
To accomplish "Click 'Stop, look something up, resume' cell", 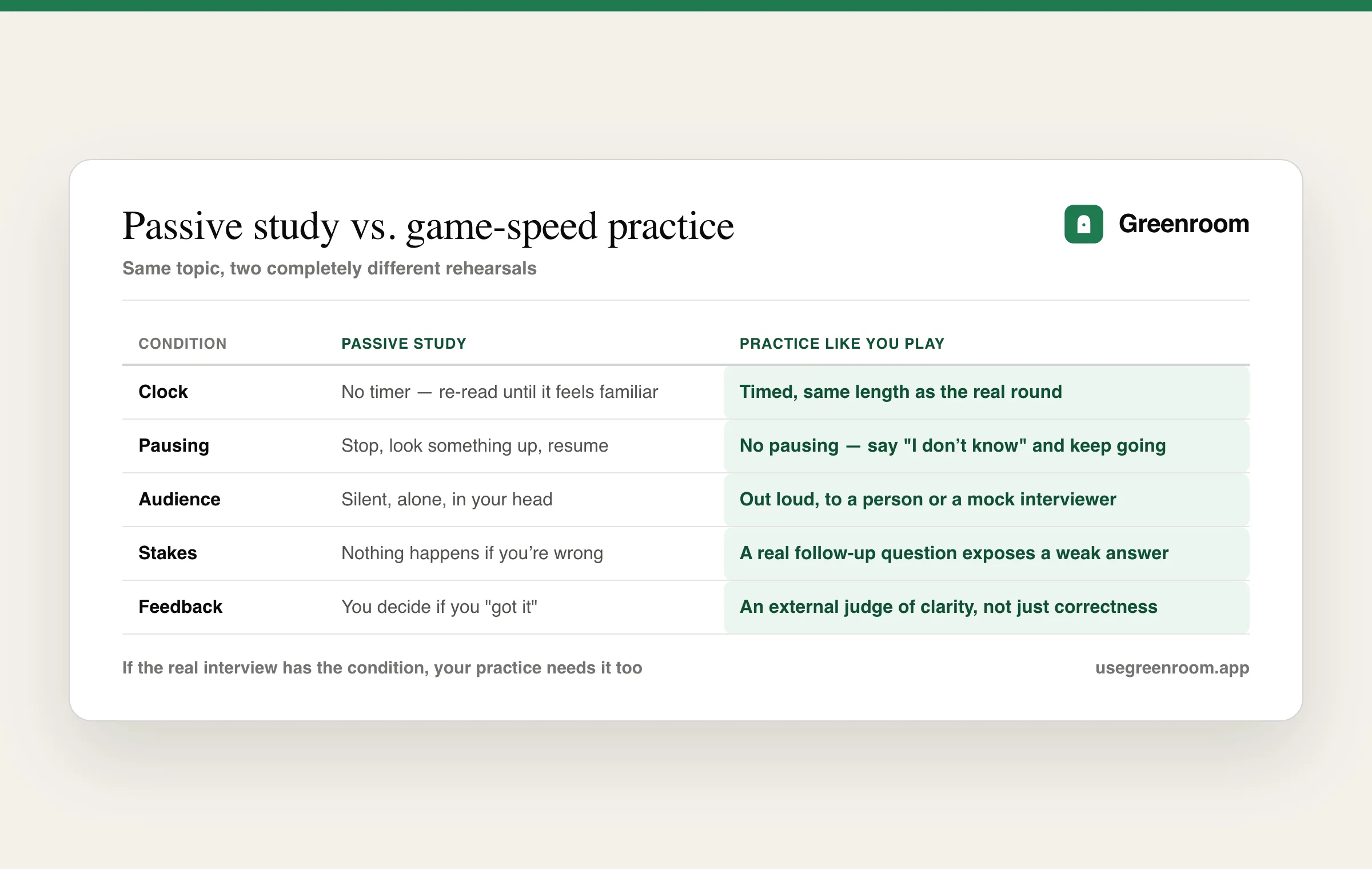I will [474, 445].
